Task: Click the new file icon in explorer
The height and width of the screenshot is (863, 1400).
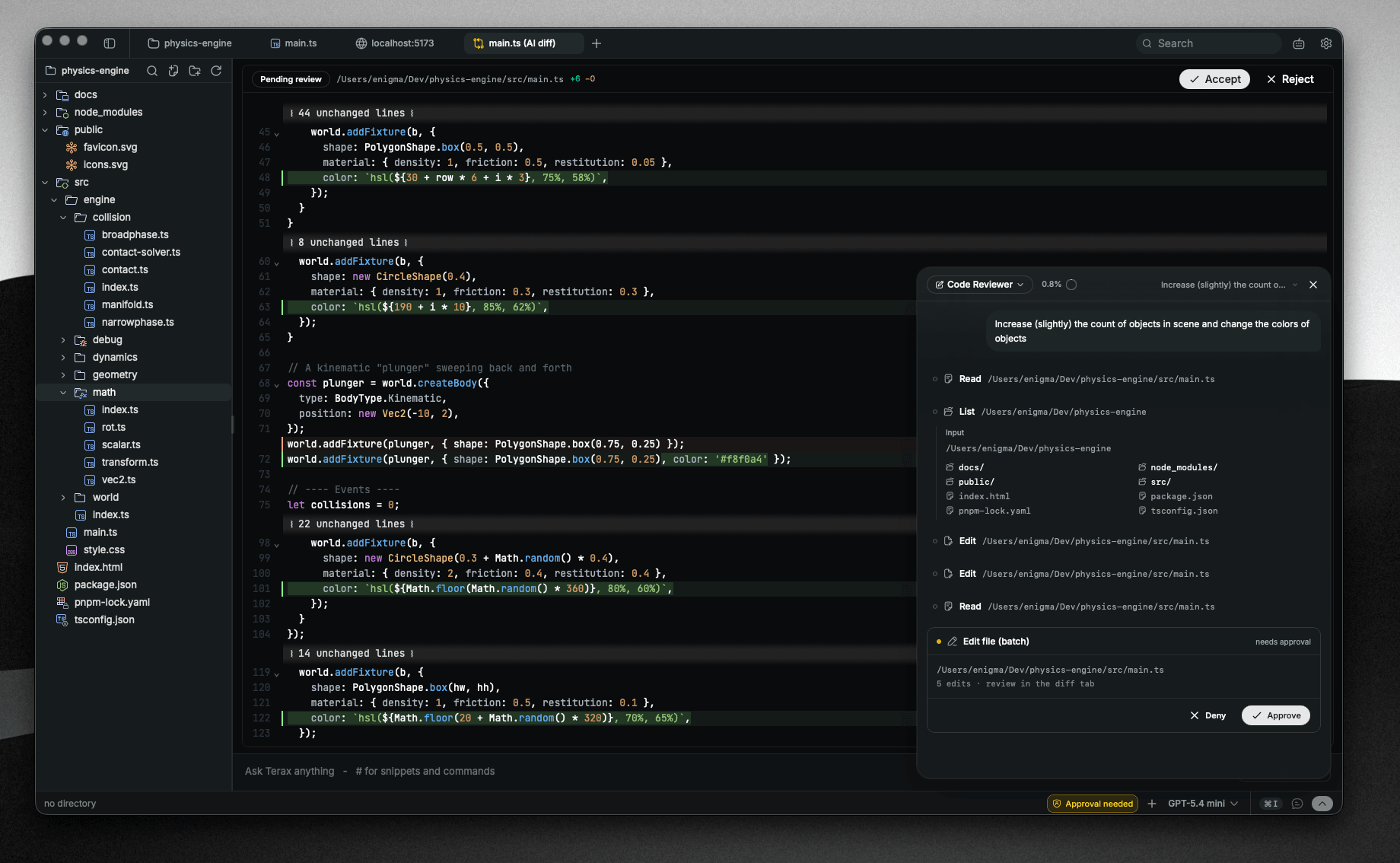Action: [173, 71]
